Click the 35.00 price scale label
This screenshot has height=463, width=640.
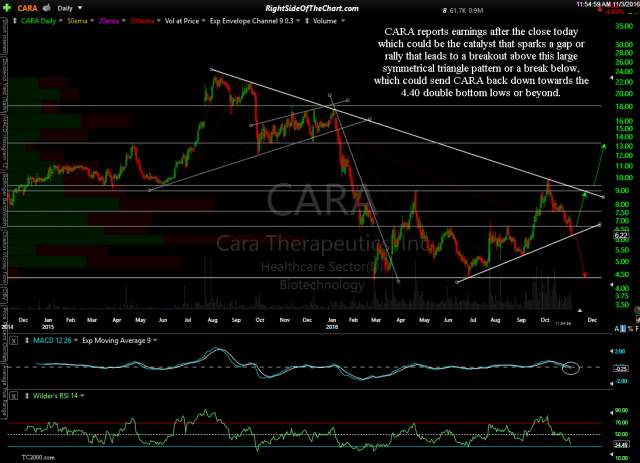click(624, 26)
